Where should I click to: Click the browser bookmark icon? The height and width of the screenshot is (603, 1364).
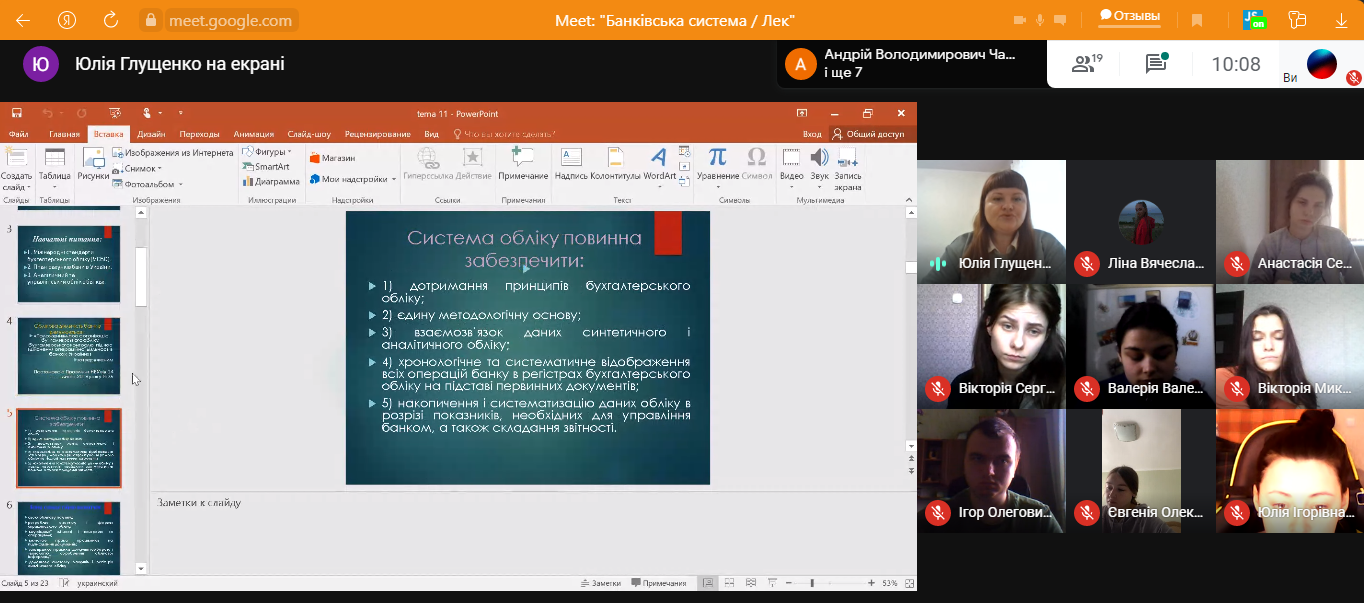pyautogui.click(x=1197, y=20)
